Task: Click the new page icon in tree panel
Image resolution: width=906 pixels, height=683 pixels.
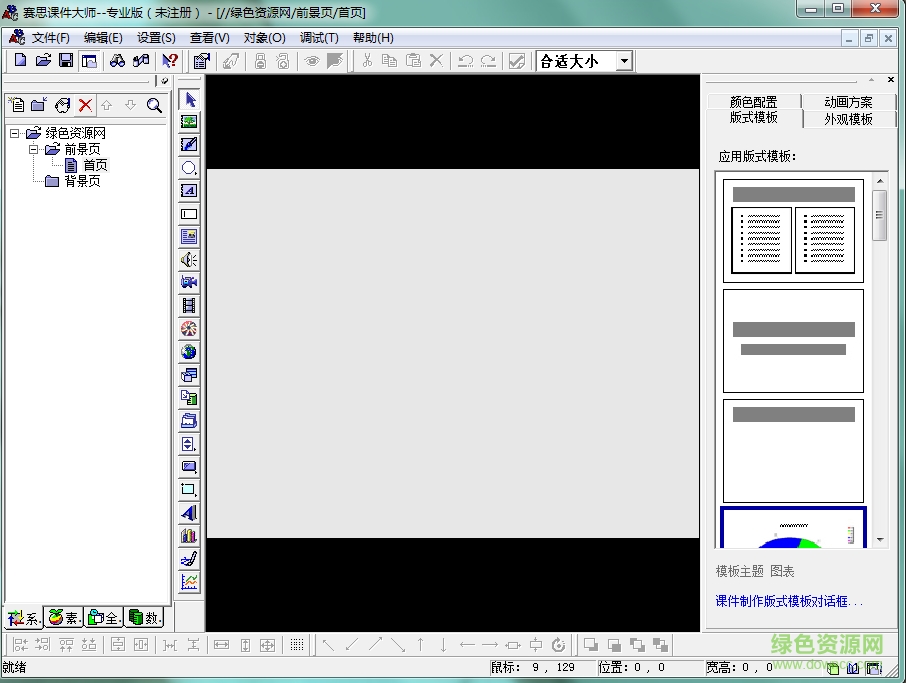Action: (17, 105)
